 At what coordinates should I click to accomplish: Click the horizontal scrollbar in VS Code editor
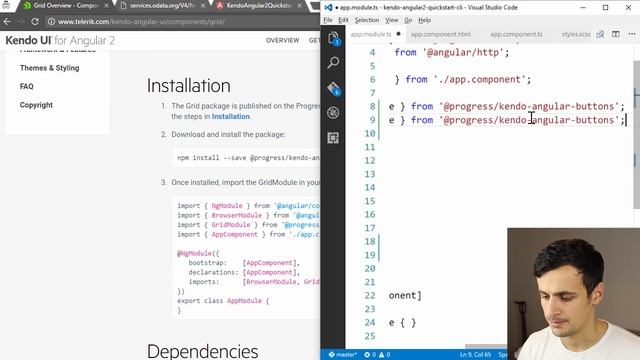pyautogui.click(x=486, y=347)
